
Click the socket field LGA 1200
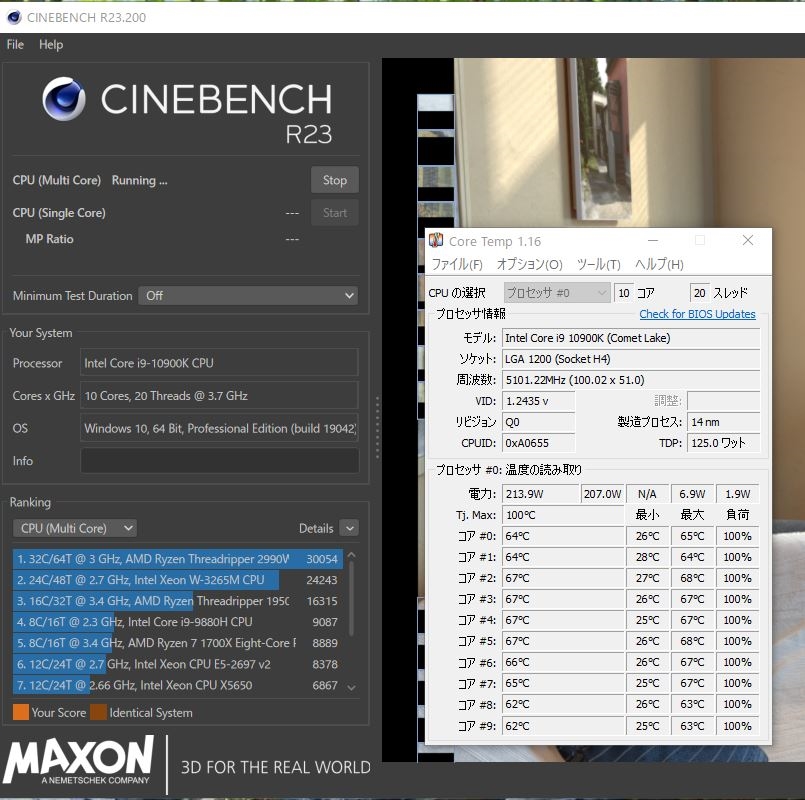click(631, 359)
